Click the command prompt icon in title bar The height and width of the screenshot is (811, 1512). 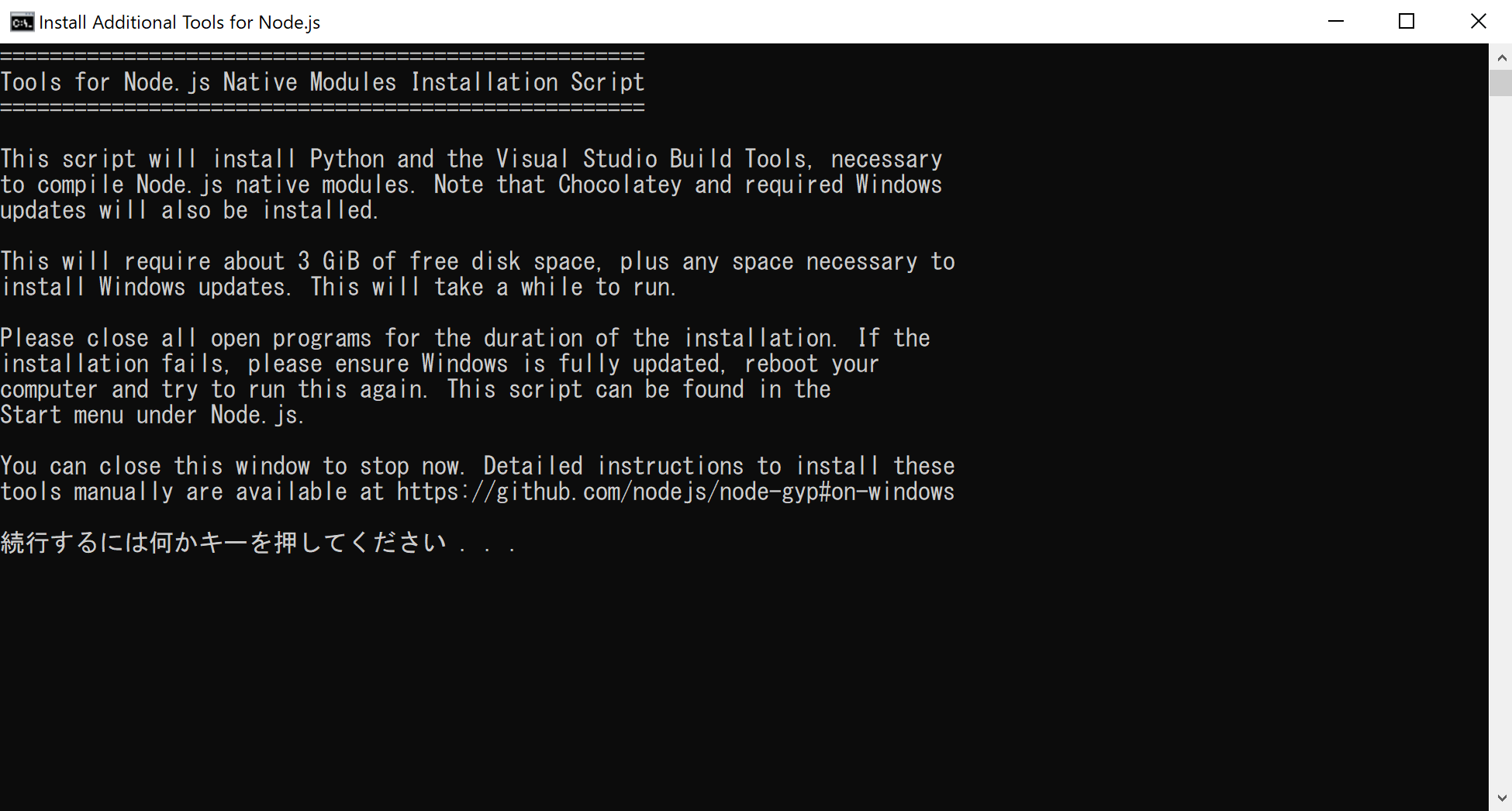[22, 22]
